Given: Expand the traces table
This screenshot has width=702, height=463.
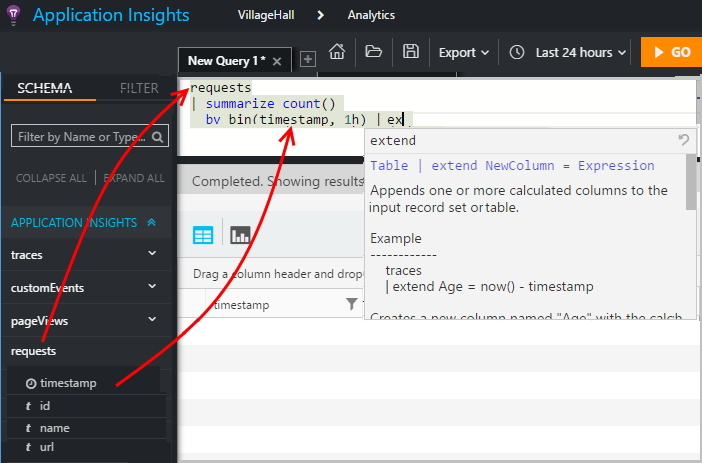Looking at the screenshot, I should tap(152, 253).
